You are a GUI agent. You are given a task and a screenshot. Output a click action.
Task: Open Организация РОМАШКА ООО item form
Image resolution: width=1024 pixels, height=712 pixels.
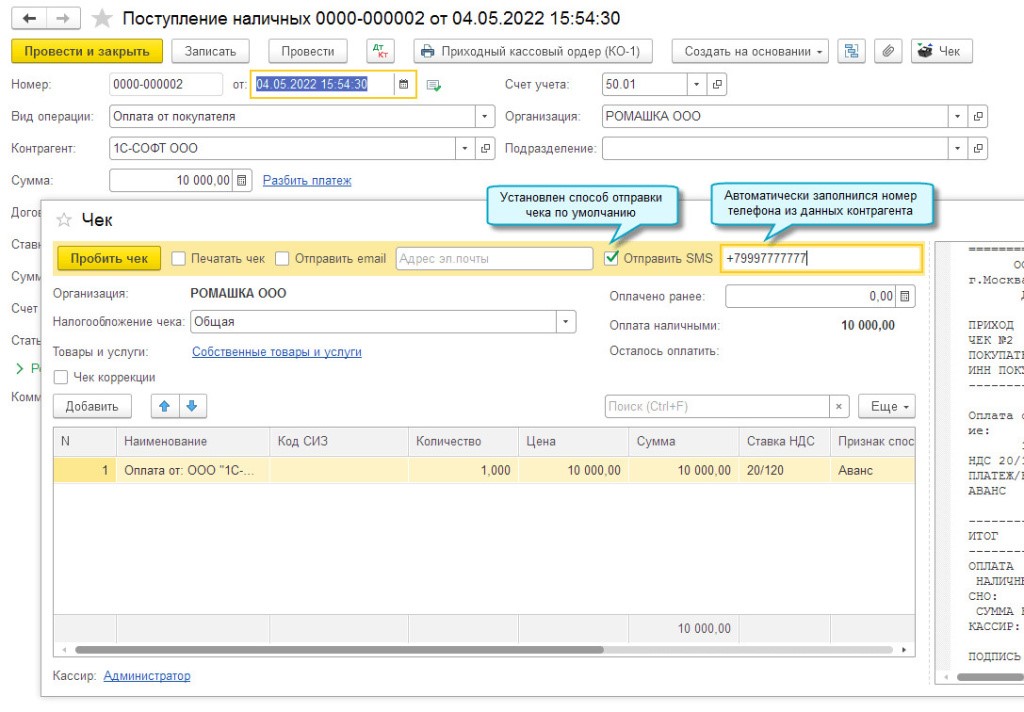[978, 116]
